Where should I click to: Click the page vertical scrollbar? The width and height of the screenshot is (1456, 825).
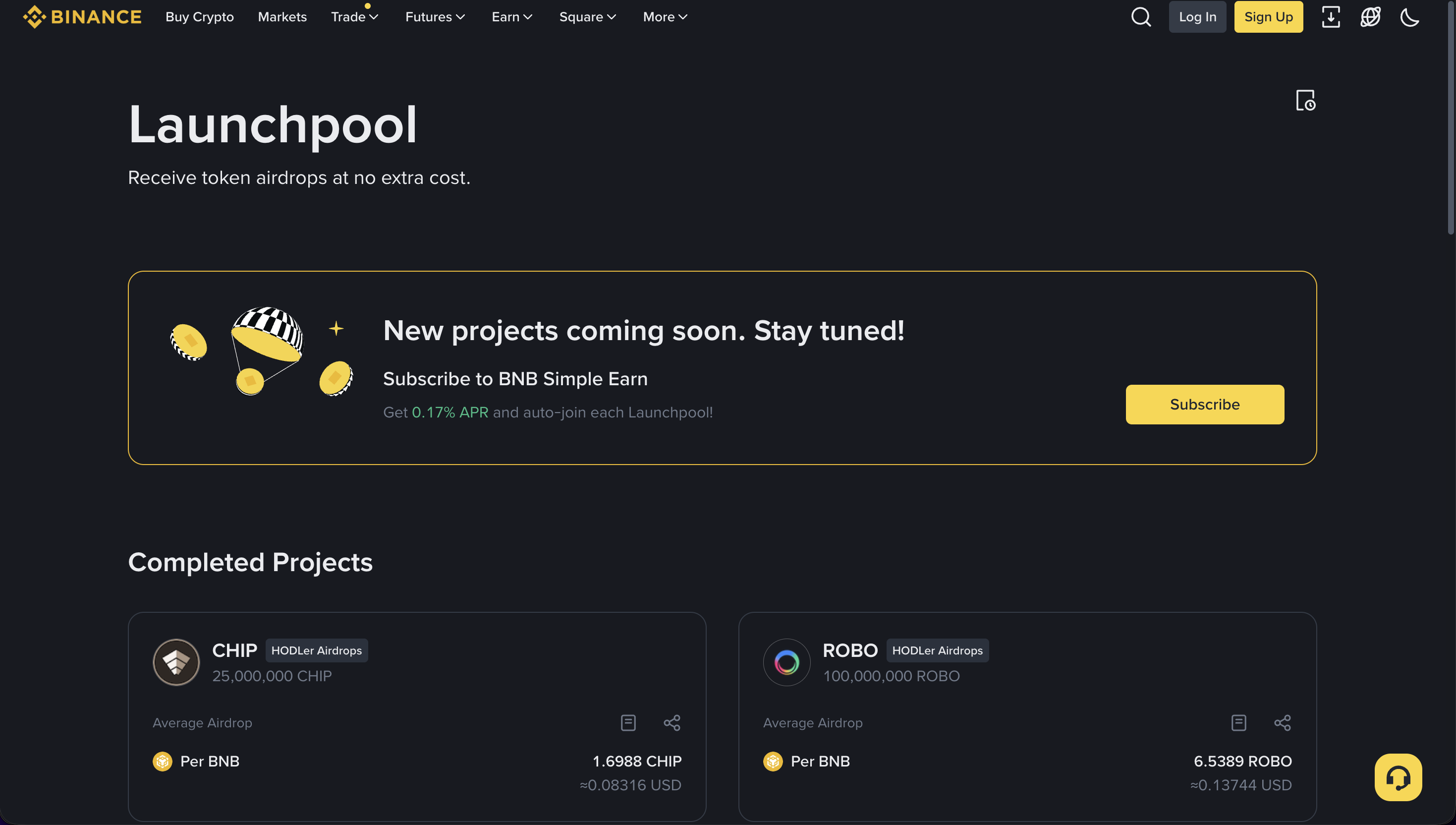pyautogui.click(x=1451, y=119)
